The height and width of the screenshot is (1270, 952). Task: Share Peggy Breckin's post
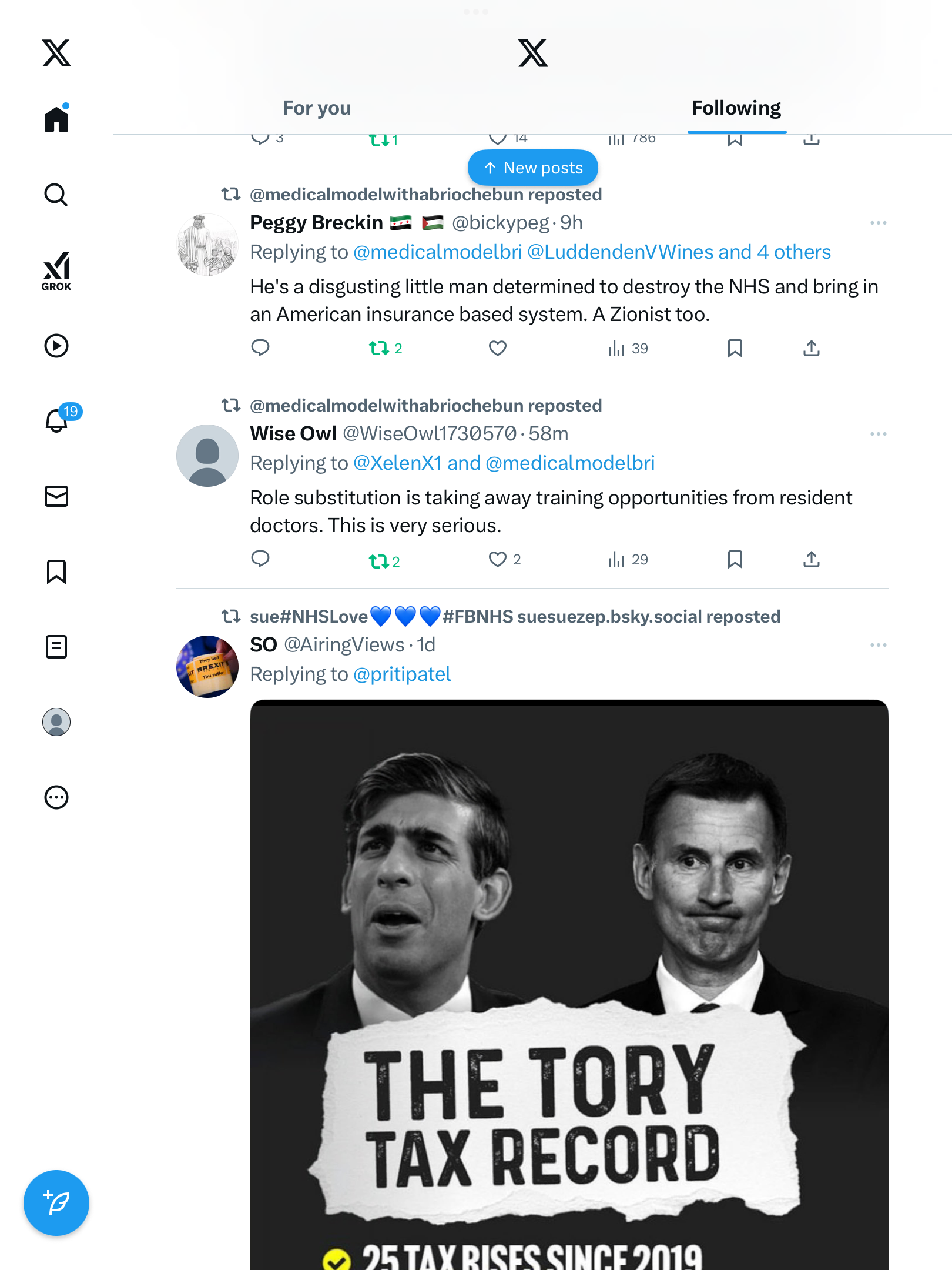pyautogui.click(x=811, y=348)
